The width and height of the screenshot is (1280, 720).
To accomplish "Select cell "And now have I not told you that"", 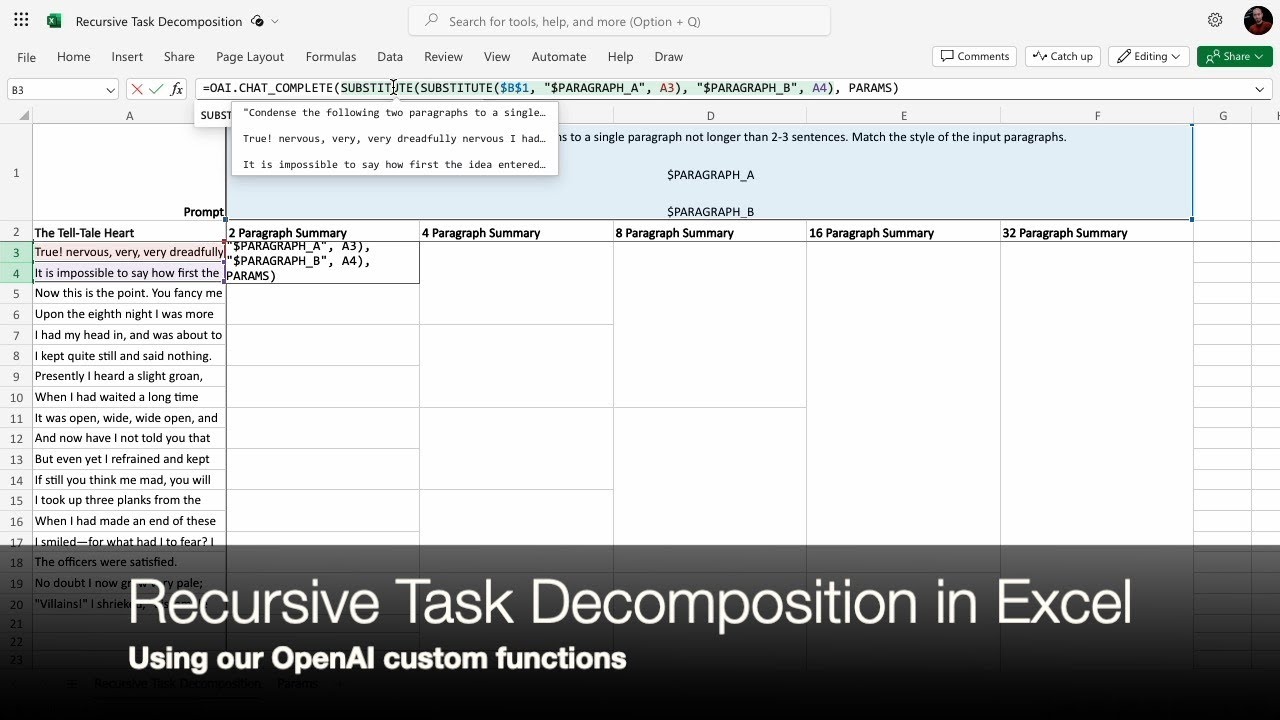I will pyautogui.click(x=129, y=438).
